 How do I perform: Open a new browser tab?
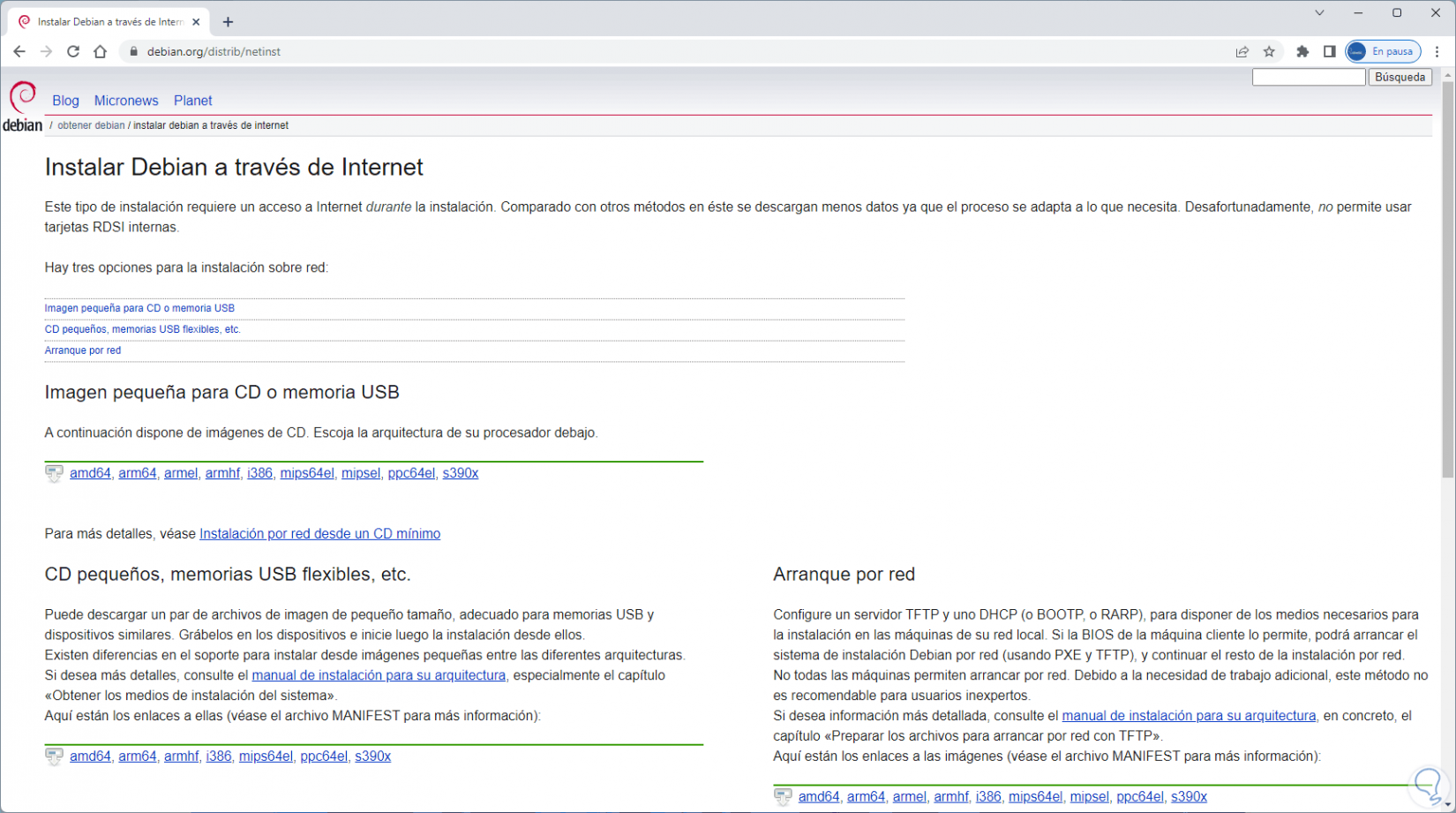[x=228, y=22]
